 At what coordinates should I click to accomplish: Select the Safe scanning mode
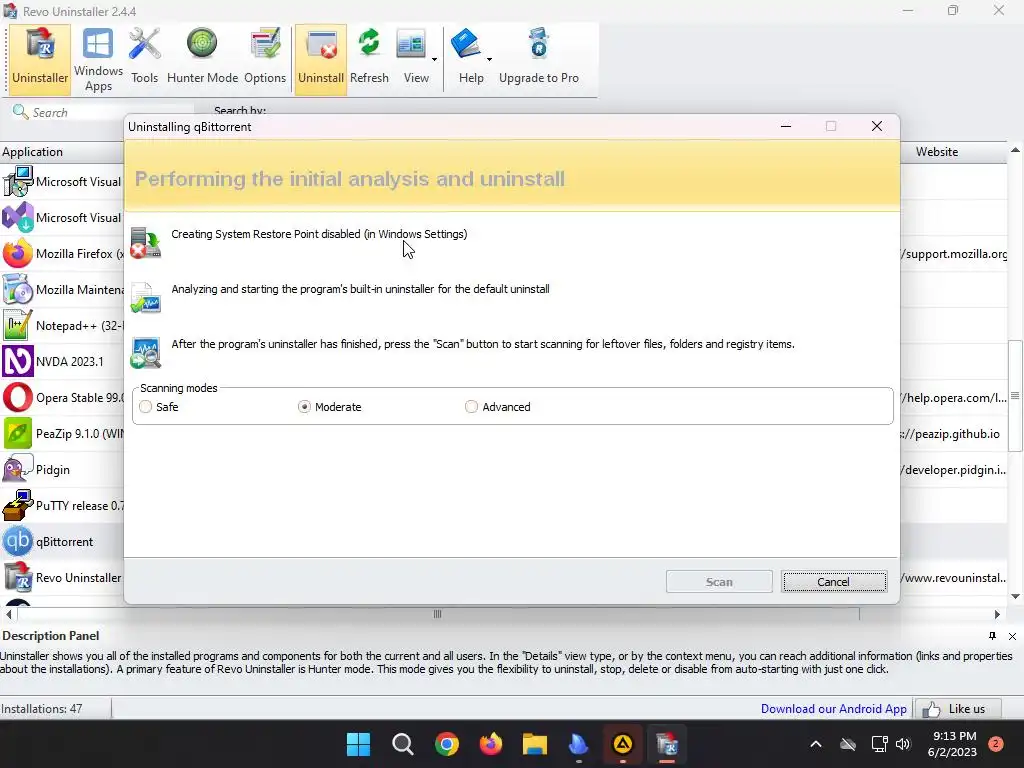pos(146,407)
